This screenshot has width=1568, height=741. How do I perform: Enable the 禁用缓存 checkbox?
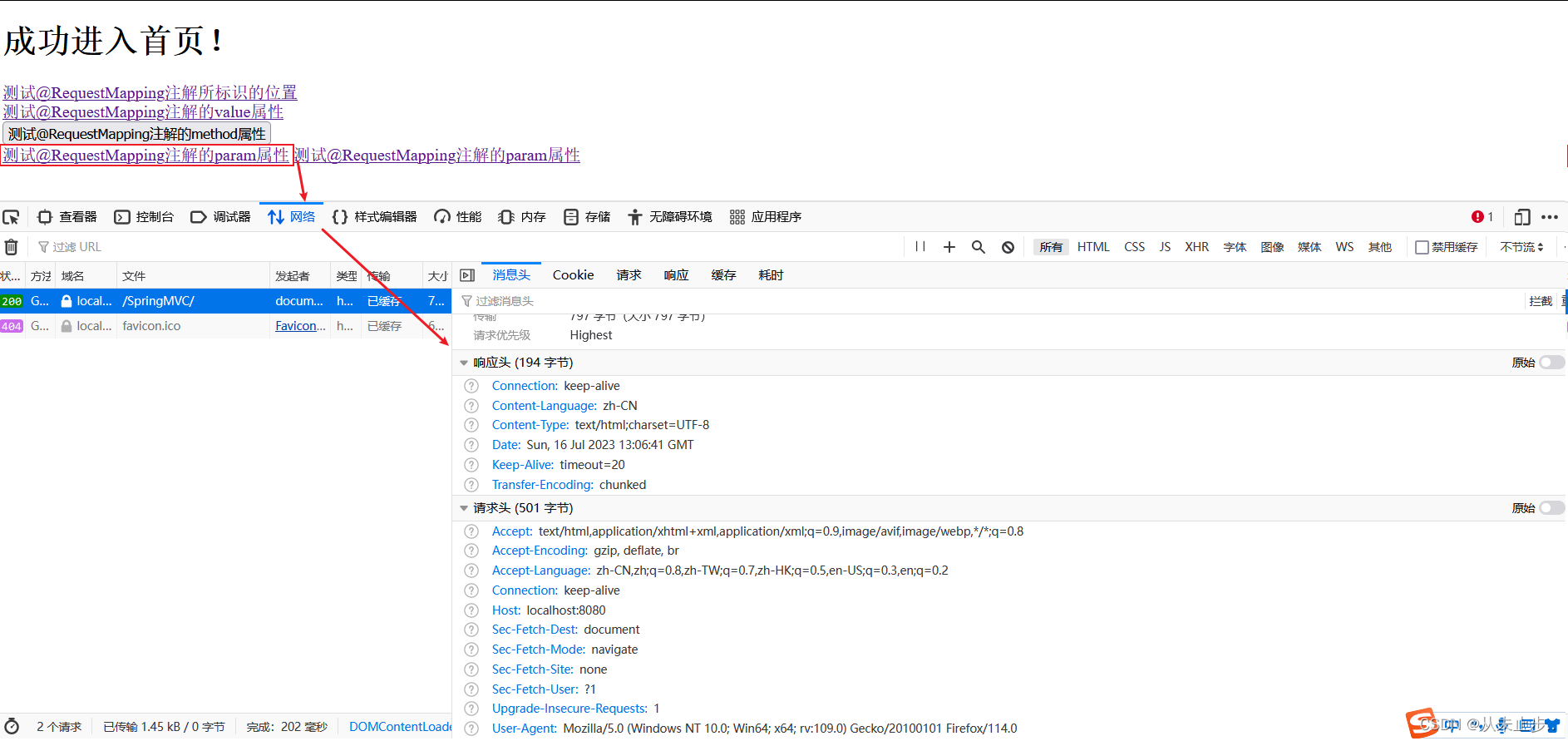(1422, 247)
